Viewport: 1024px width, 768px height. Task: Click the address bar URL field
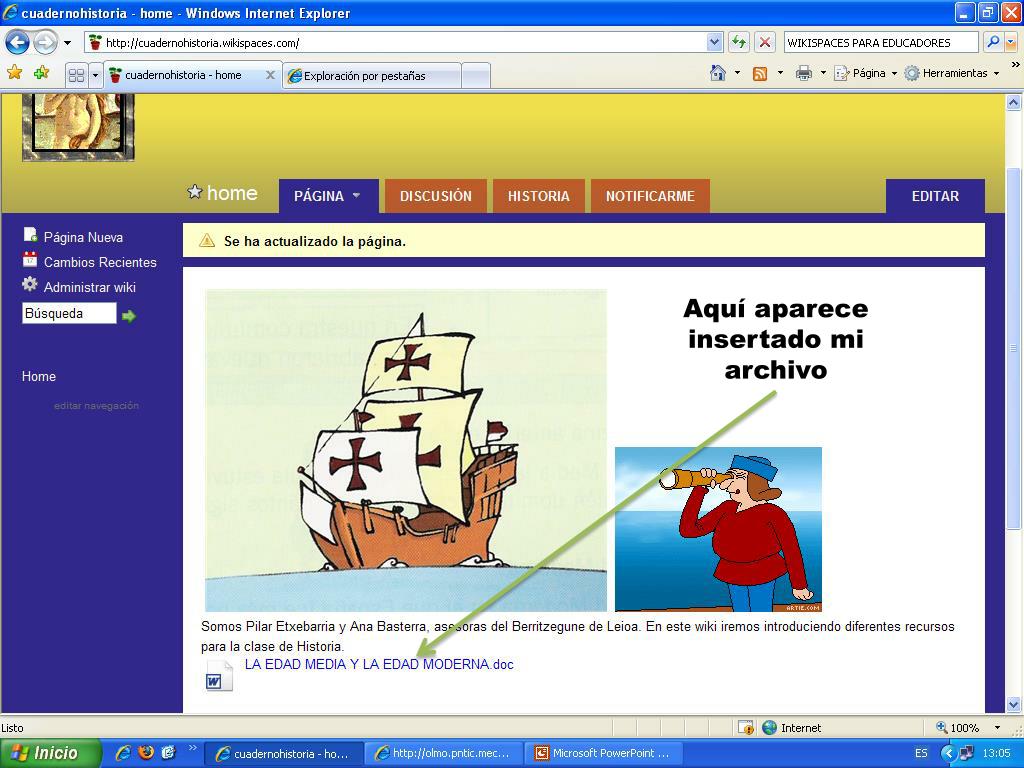(x=396, y=43)
